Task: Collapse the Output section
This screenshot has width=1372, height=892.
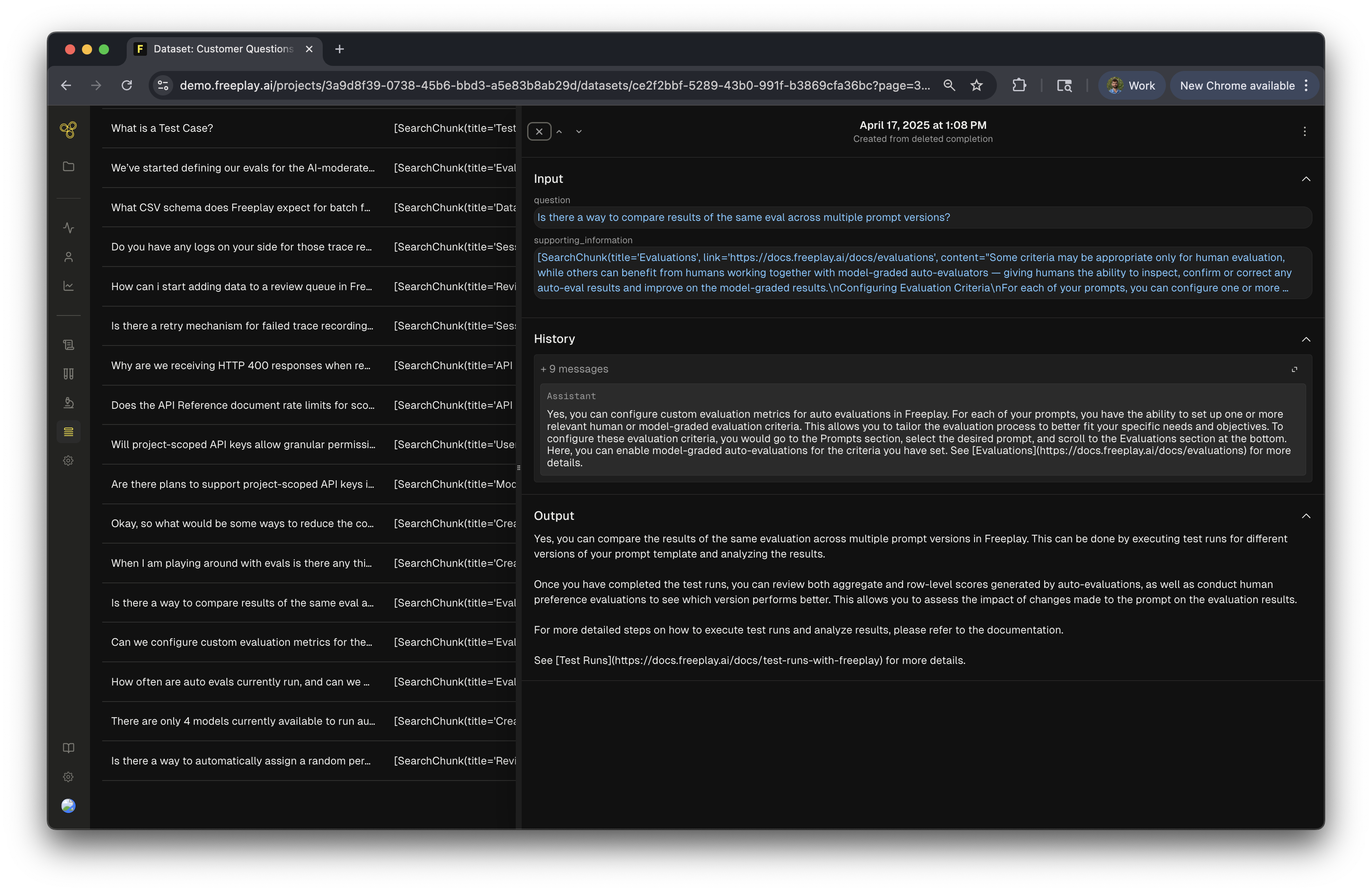Action: [x=1306, y=516]
